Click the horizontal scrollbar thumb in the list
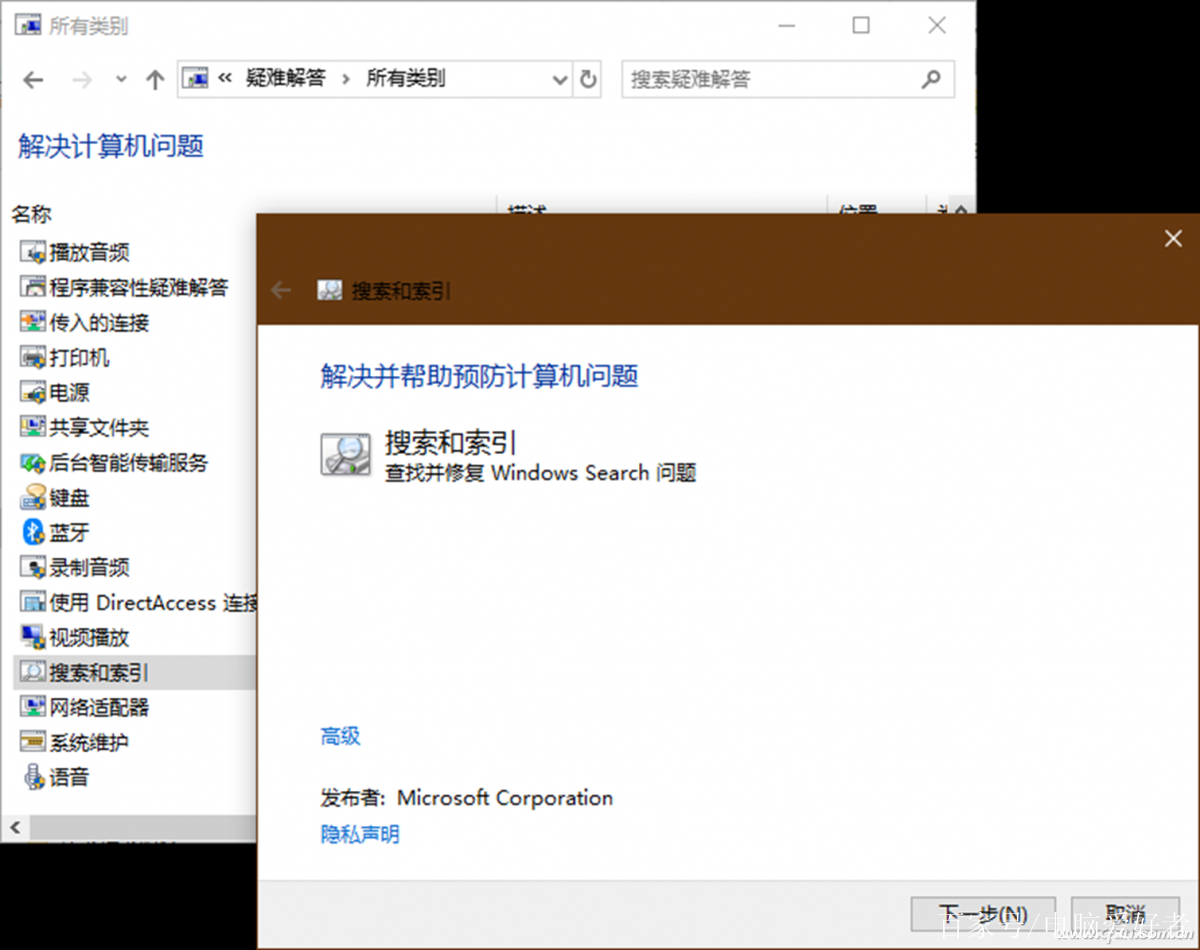1200x950 pixels. 142,828
